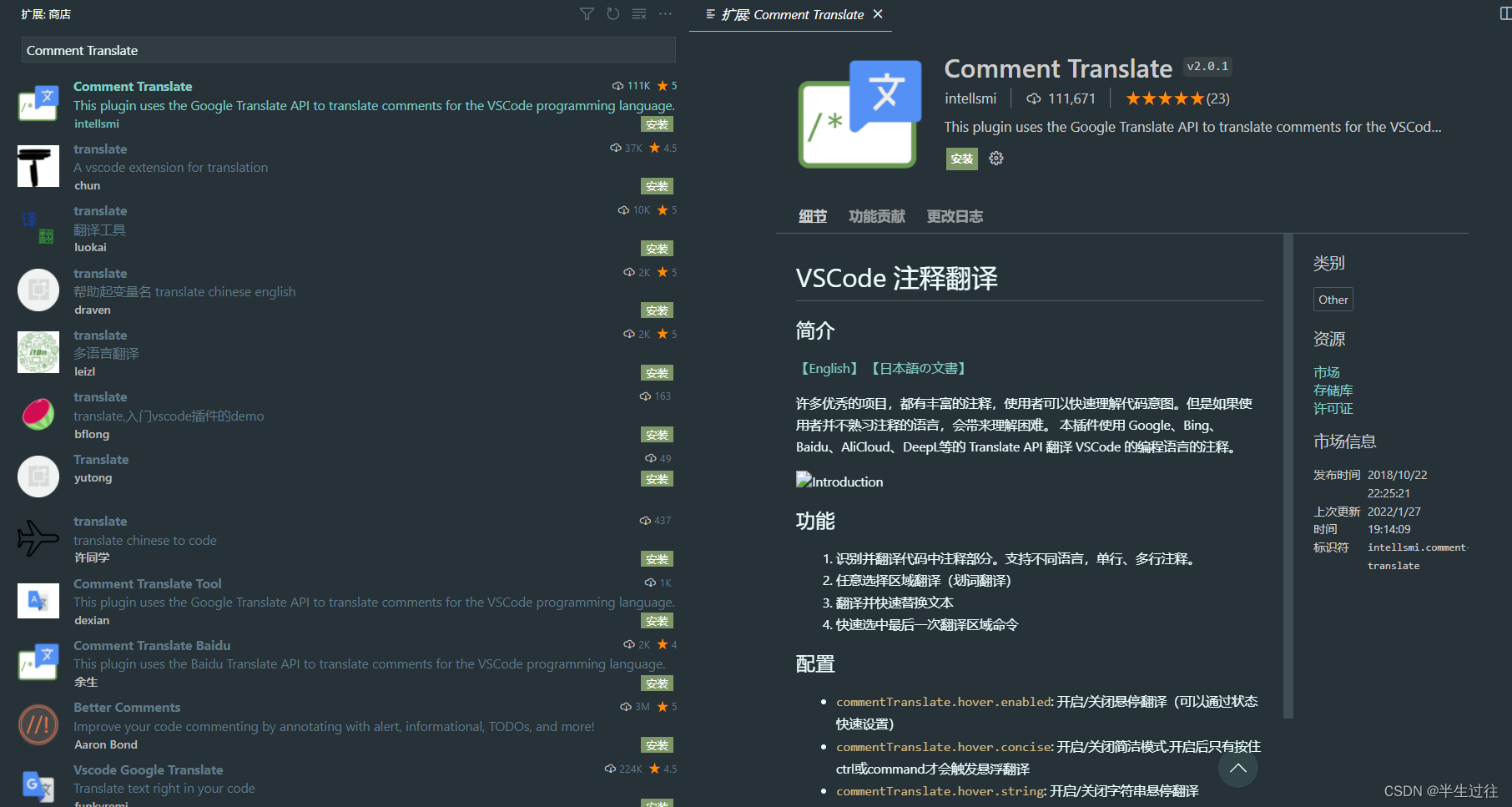
Task: Click the broken Introduction image
Action: click(839, 482)
